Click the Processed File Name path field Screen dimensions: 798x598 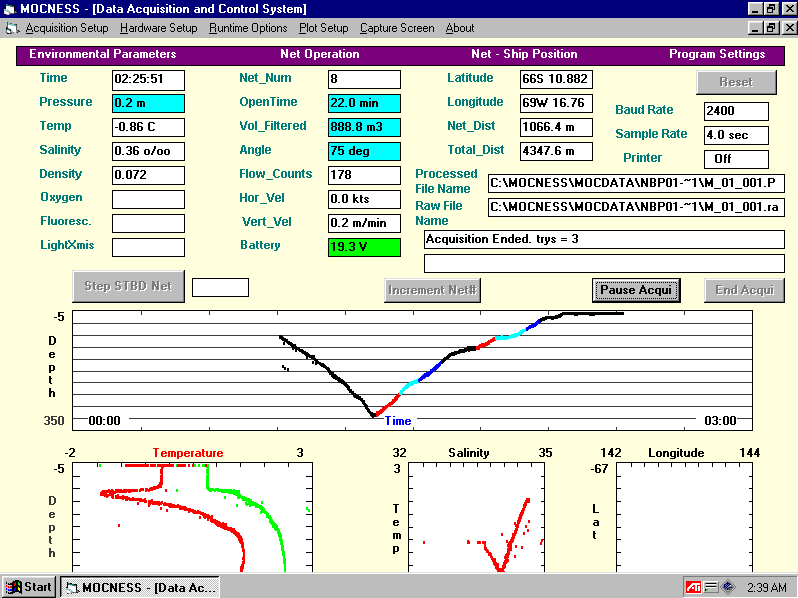pos(636,183)
